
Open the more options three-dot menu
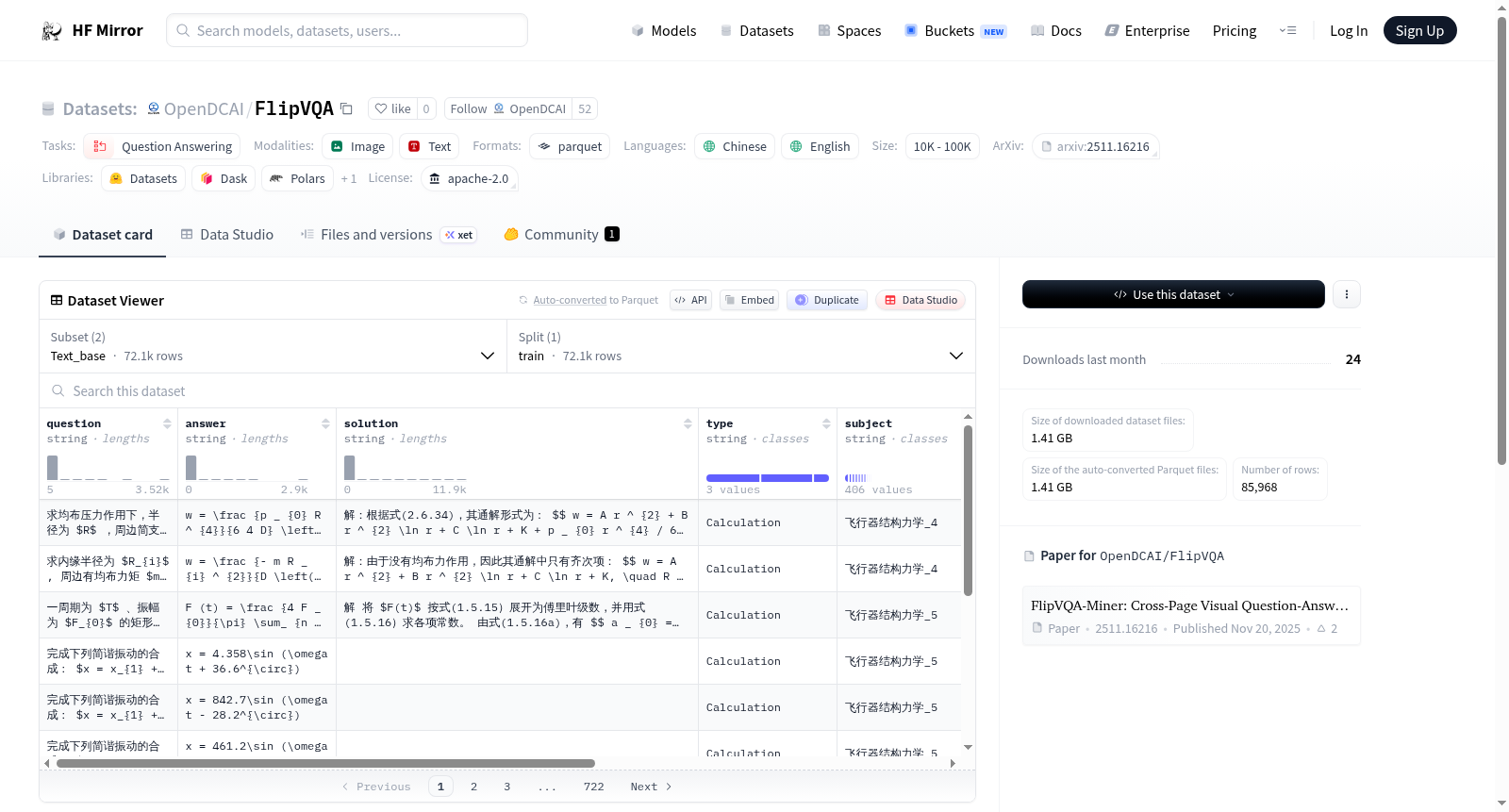coord(1346,294)
